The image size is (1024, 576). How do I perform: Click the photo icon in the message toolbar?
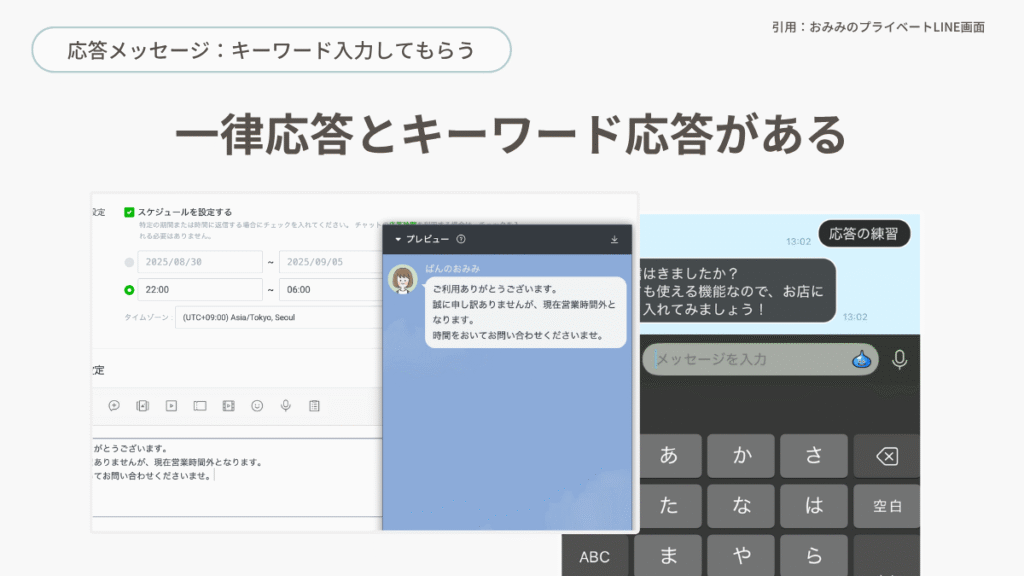(142, 405)
